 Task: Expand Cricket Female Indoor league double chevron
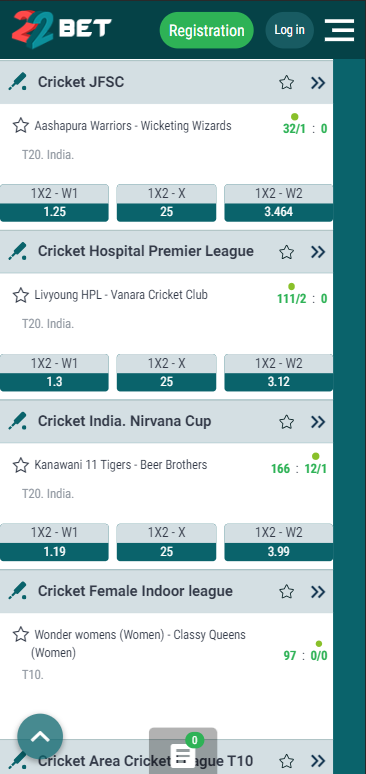(x=318, y=592)
